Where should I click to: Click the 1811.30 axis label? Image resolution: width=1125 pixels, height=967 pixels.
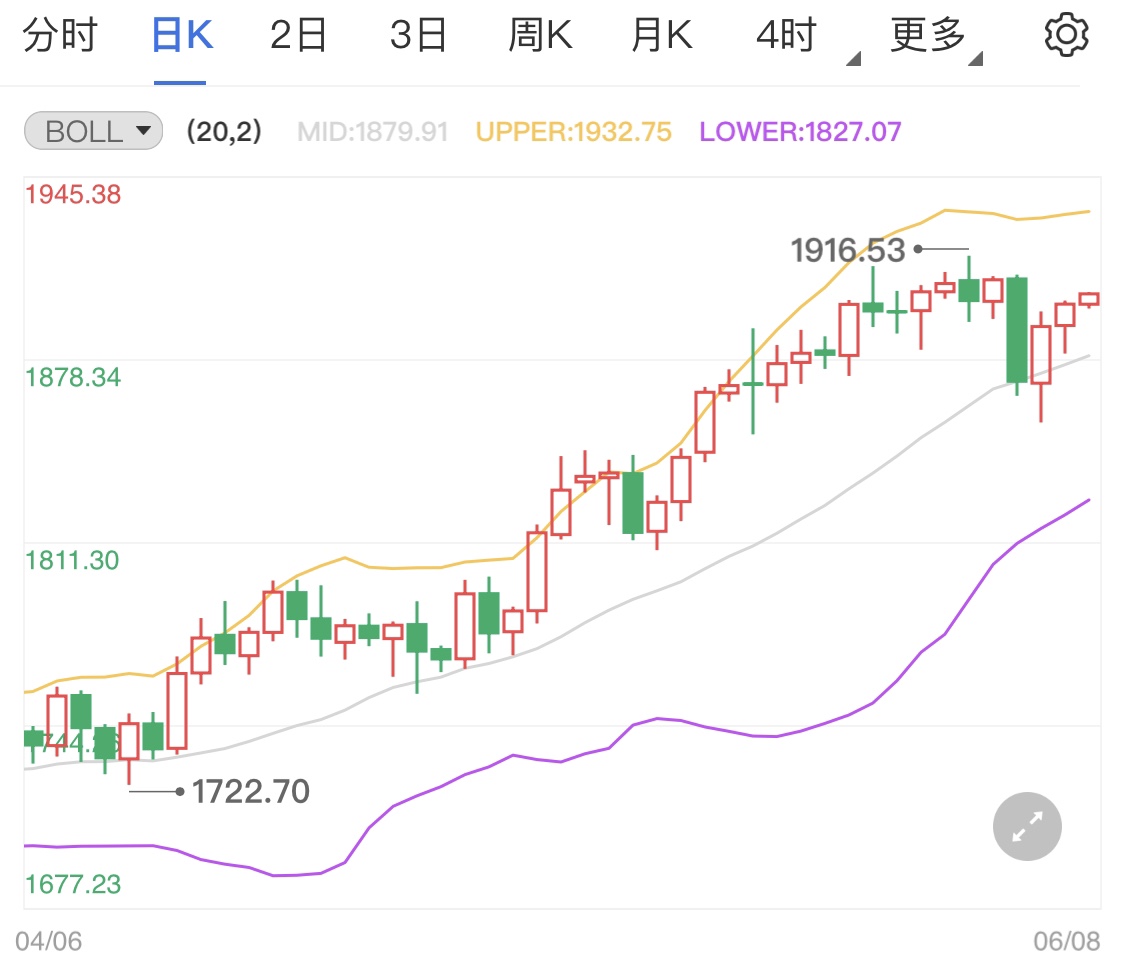(72, 560)
